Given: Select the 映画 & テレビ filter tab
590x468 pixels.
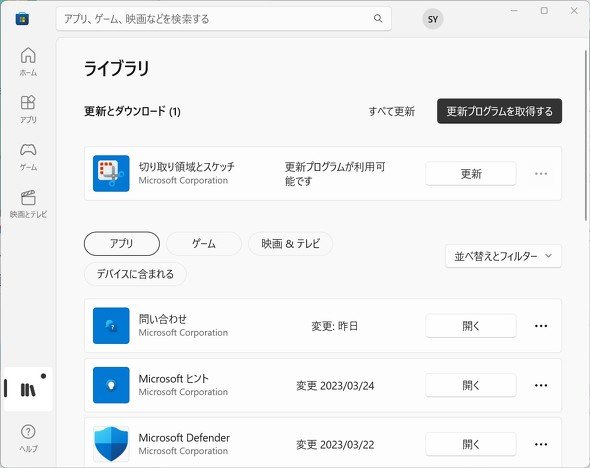Looking at the screenshot, I should (290, 243).
